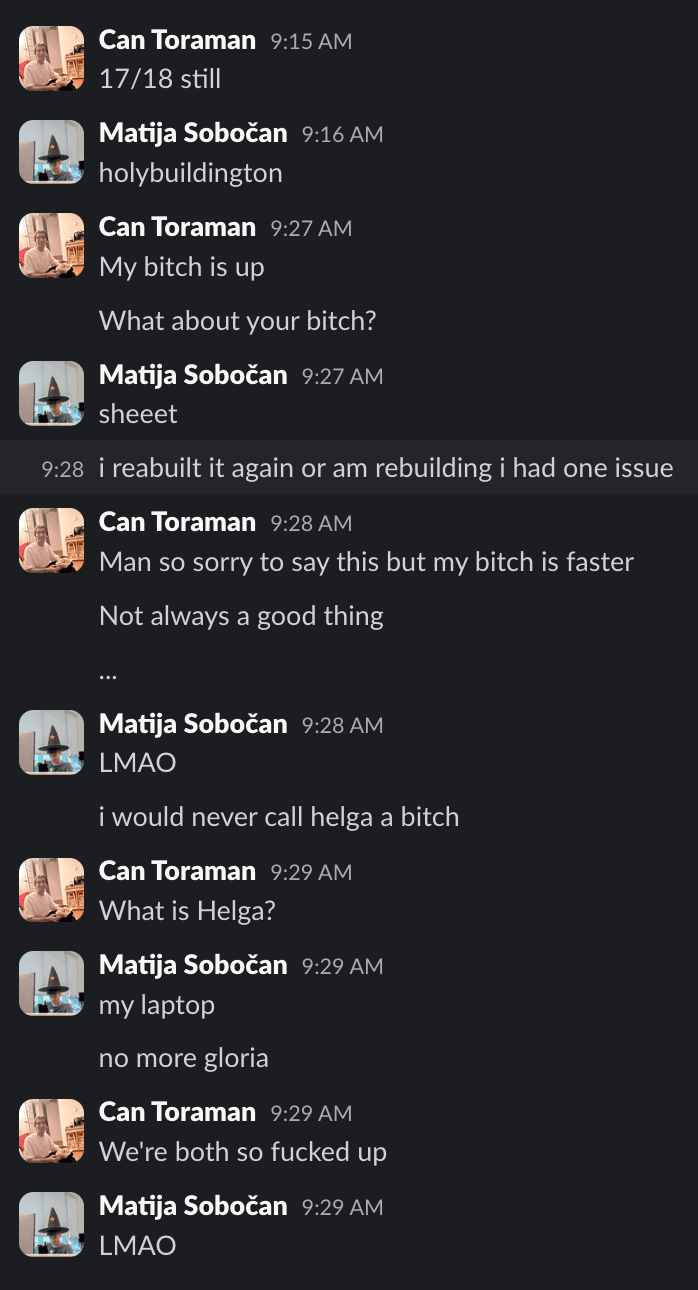Select Can's avatar beside "My bitch is up"
698x1290 pixels.
point(51,245)
